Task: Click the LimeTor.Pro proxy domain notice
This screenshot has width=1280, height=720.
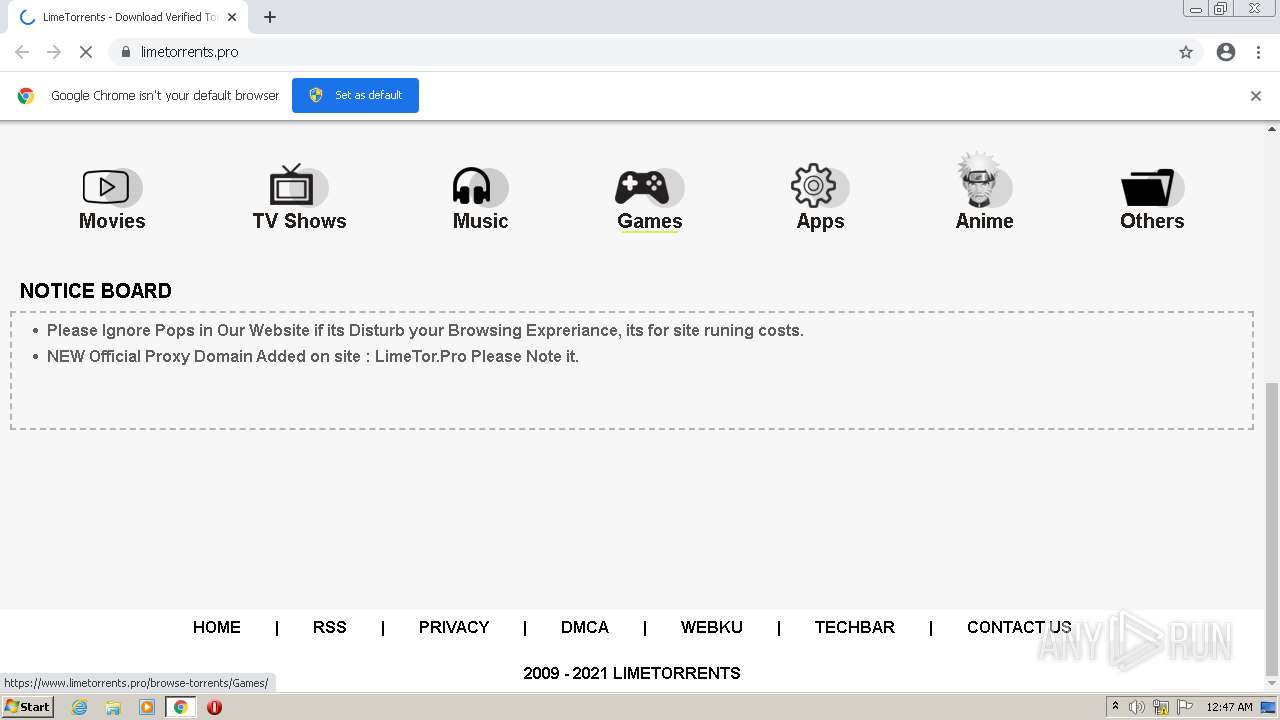Action: (313, 356)
